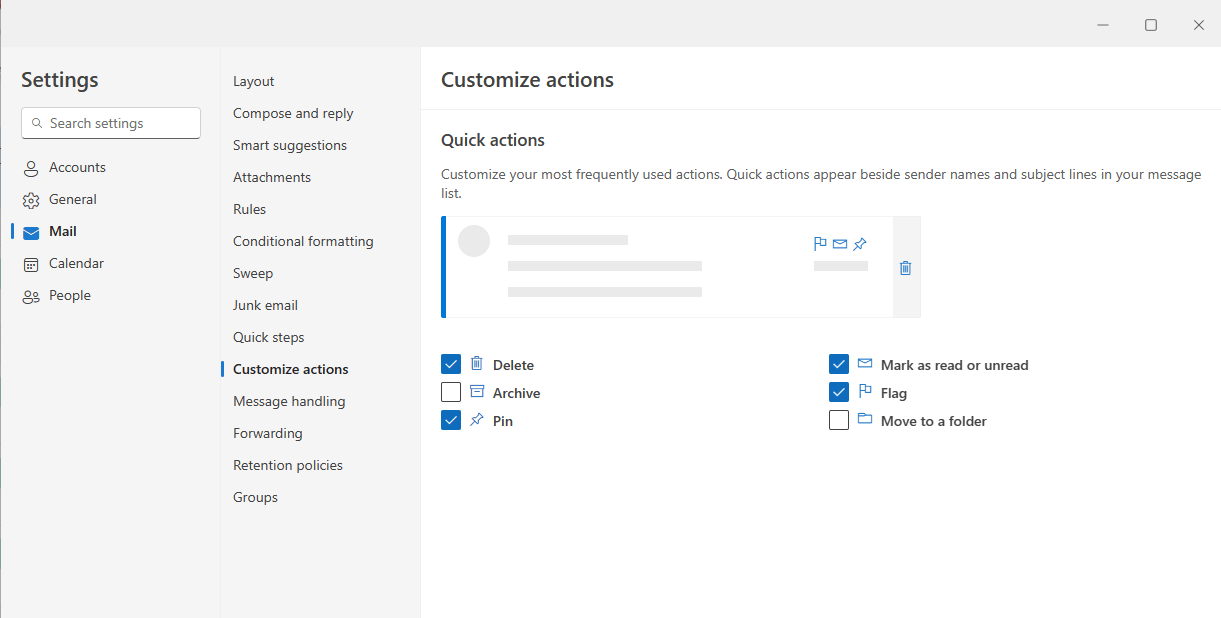Open the Forwarding settings page
Viewport: 1221px width, 618px height.
(267, 433)
